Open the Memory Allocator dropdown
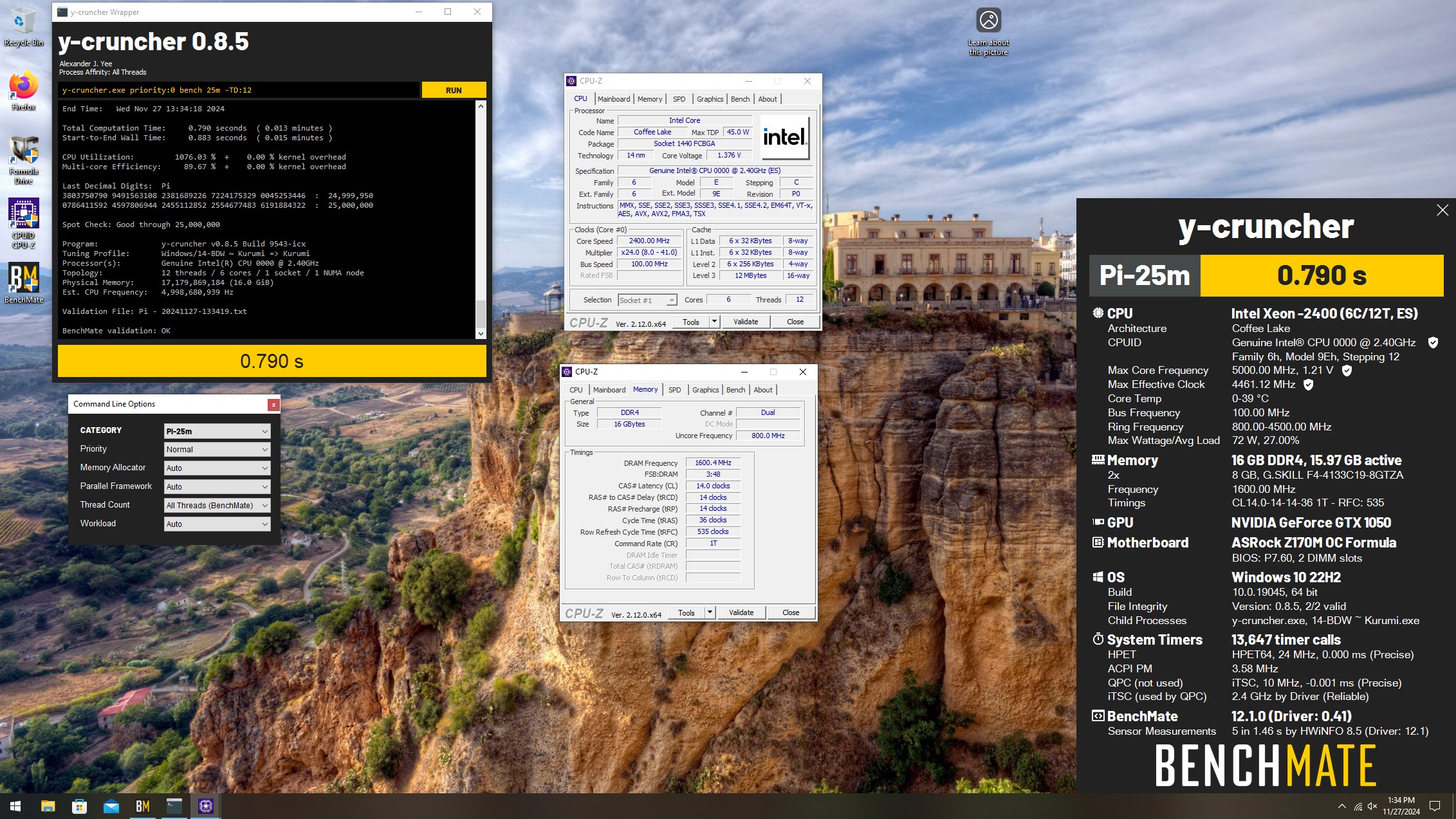 217,468
